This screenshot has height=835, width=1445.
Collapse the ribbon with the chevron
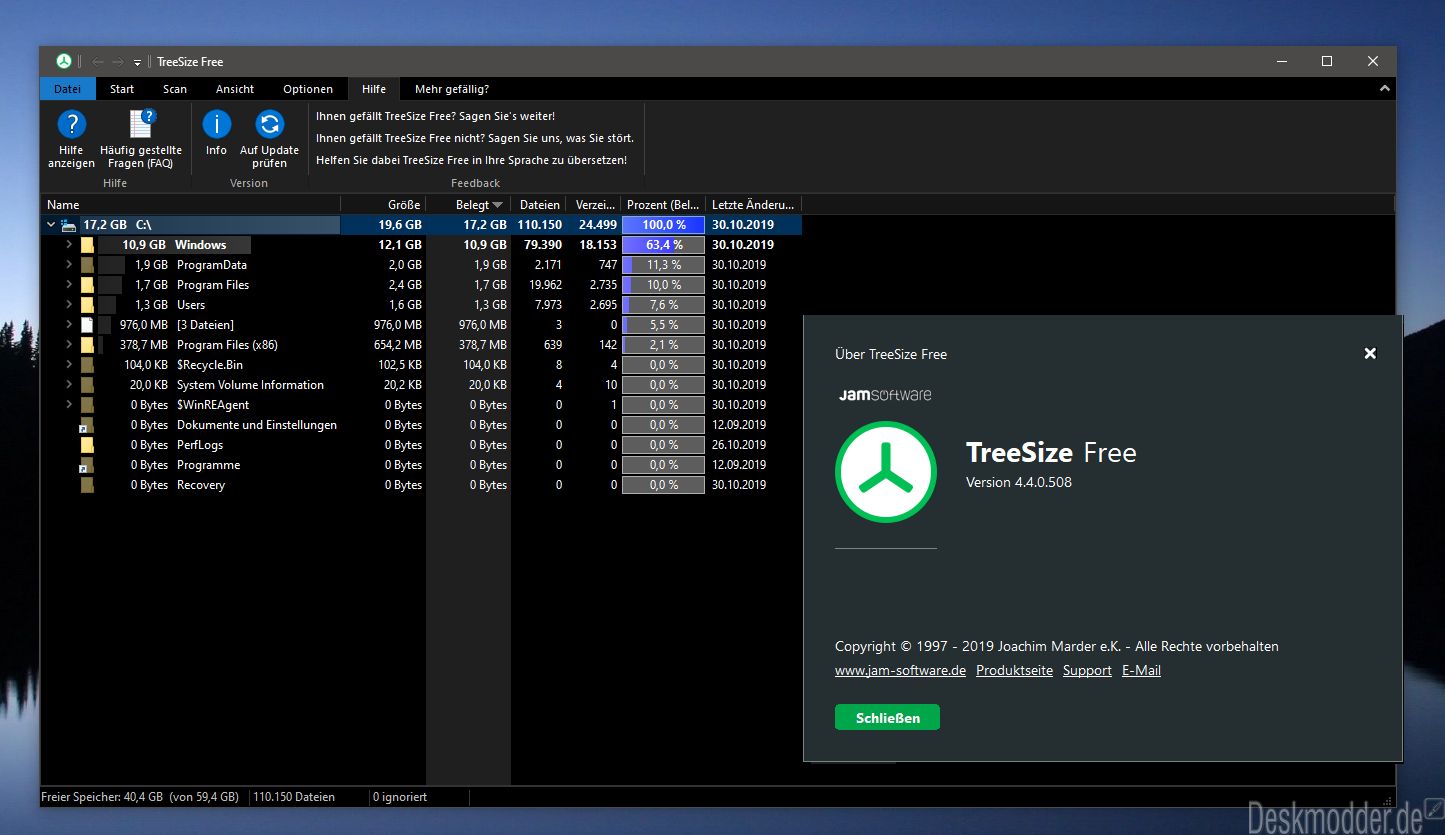[1385, 89]
